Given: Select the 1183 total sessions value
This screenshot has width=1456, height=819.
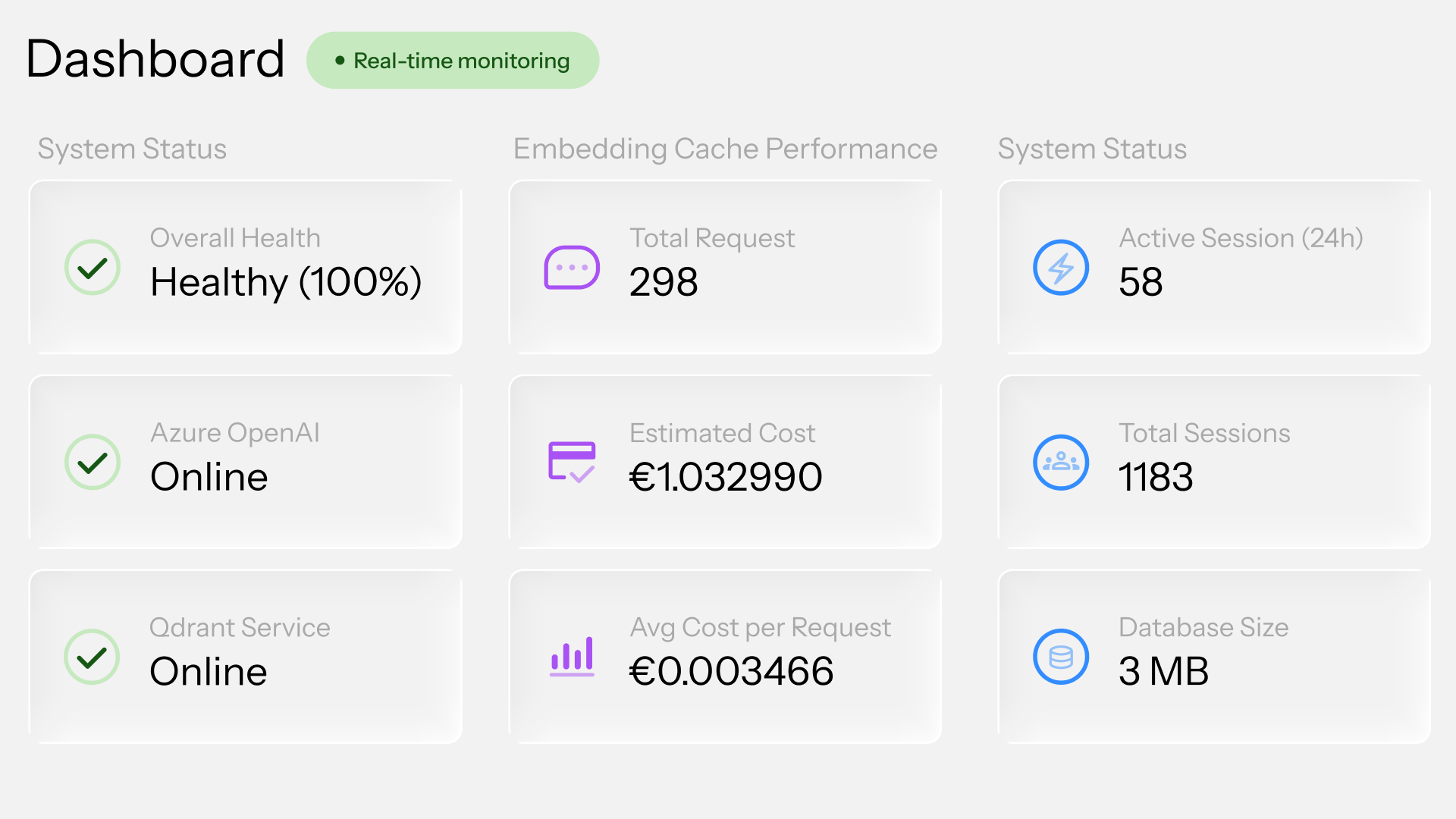Looking at the screenshot, I should click(1156, 478).
